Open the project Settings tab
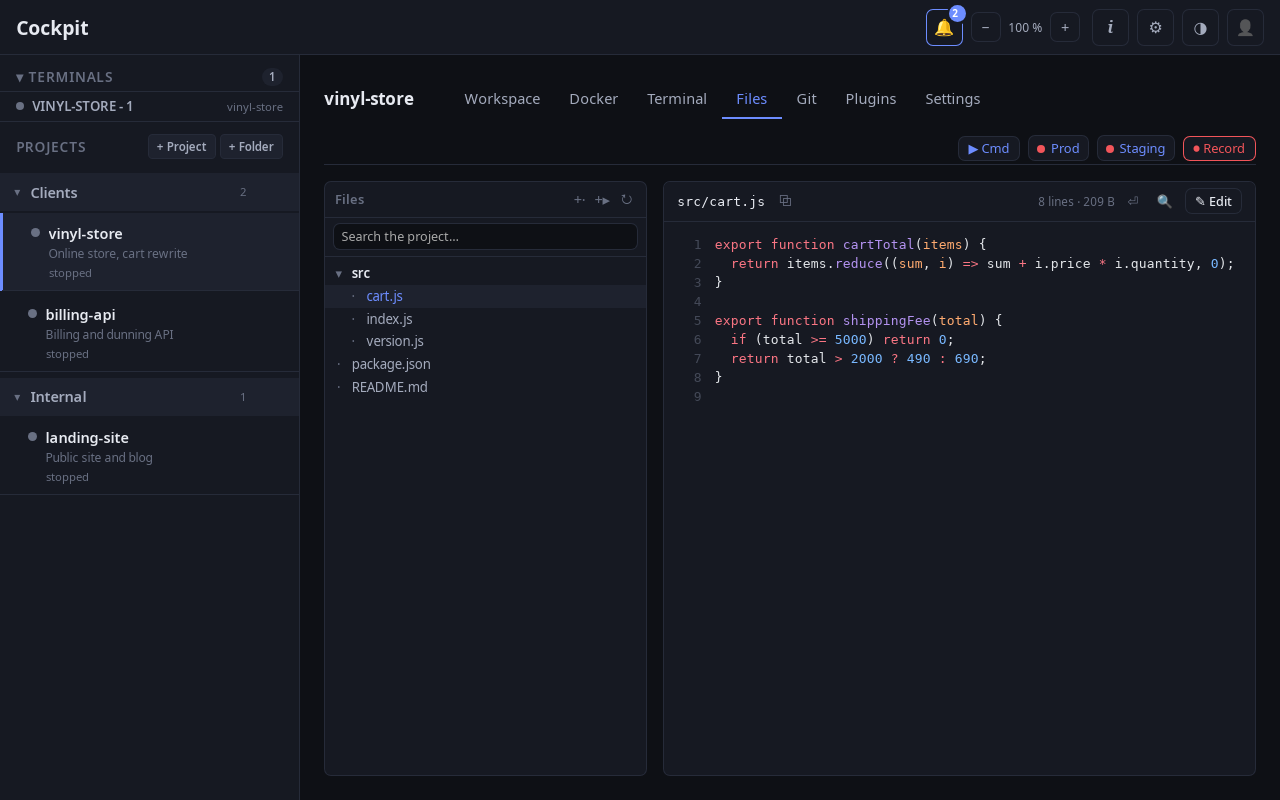Image resolution: width=1280 pixels, height=800 pixels. tap(952, 99)
